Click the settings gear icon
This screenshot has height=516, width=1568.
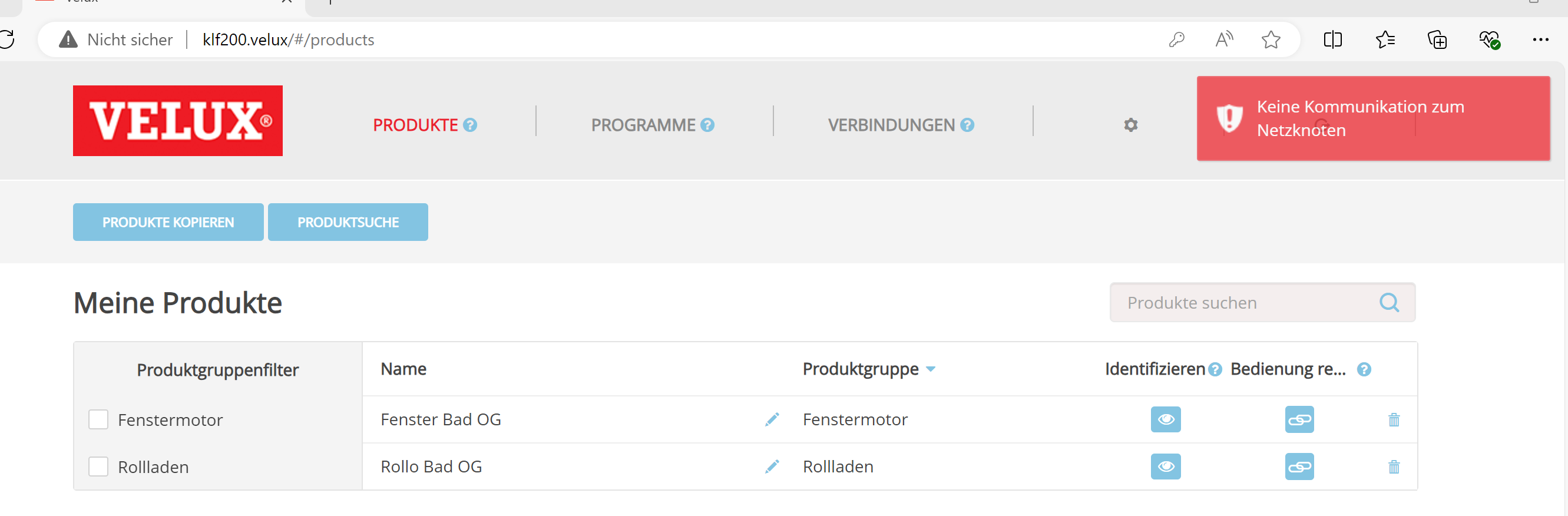click(1130, 125)
